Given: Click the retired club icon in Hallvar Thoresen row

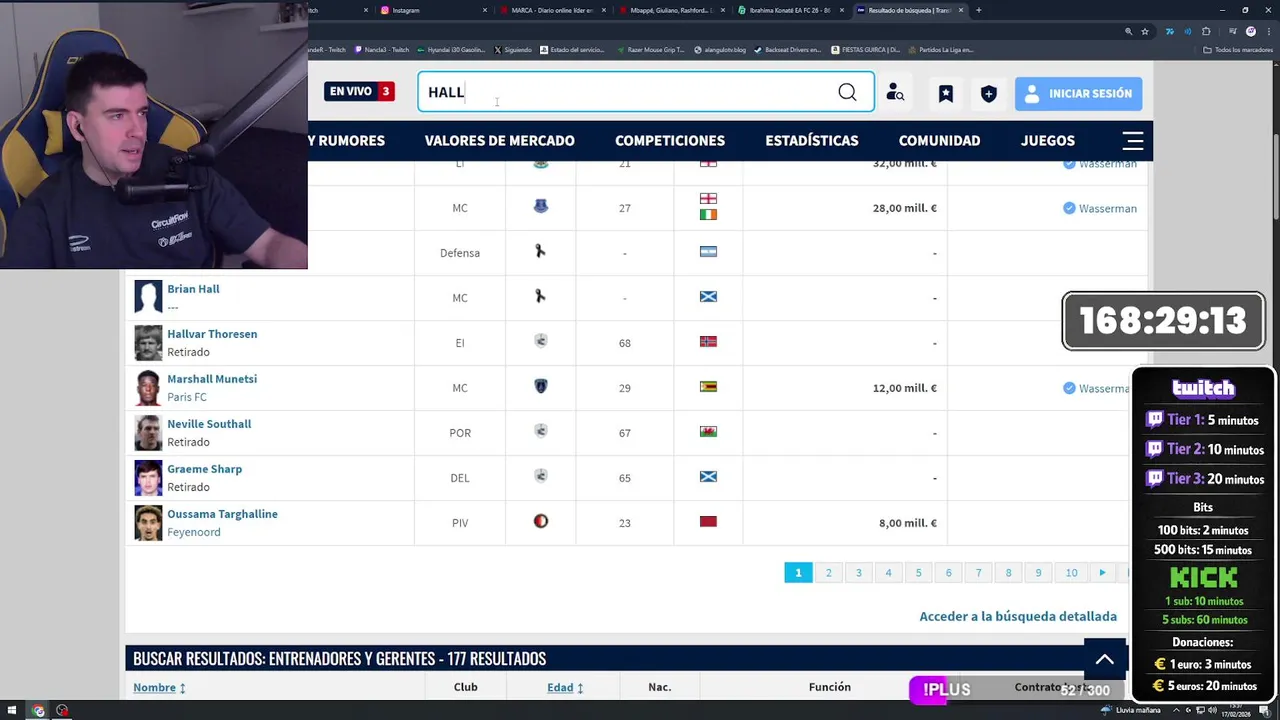Looking at the screenshot, I should pyautogui.click(x=541, y=342).
